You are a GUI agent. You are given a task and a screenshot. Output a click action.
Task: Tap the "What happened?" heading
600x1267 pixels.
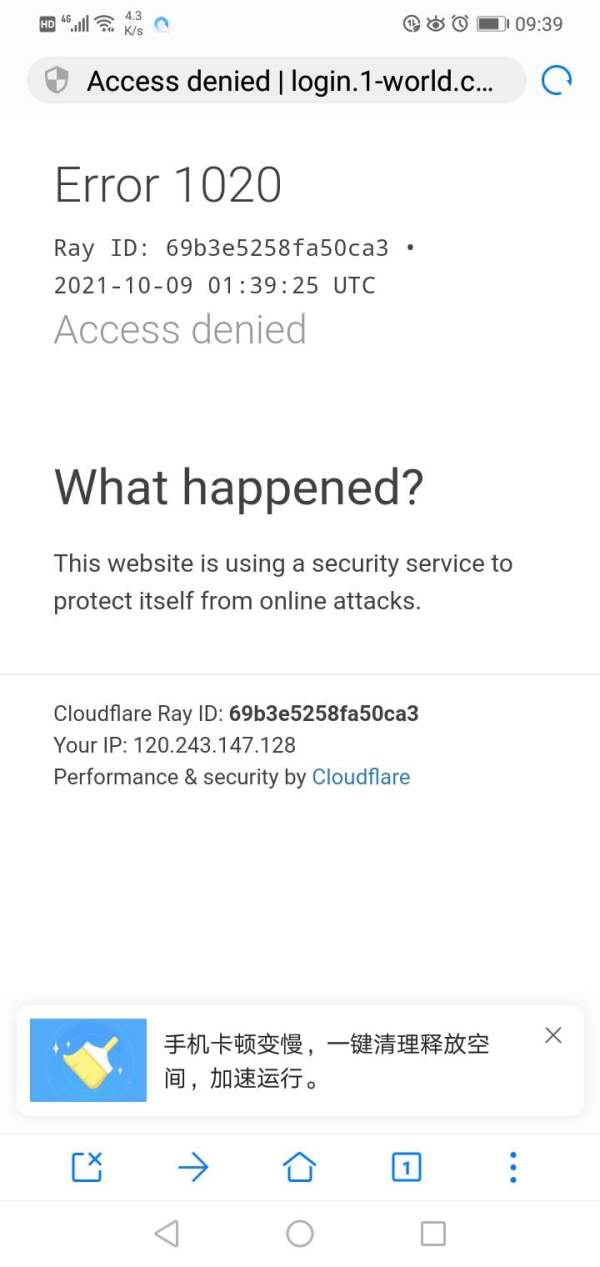click(239, 487)
